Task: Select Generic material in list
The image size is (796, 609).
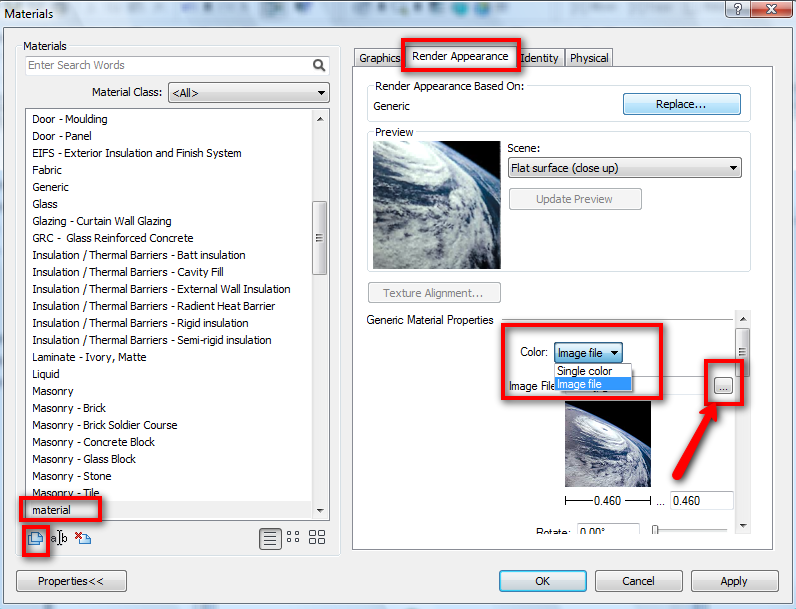Action: click(50, 187)
